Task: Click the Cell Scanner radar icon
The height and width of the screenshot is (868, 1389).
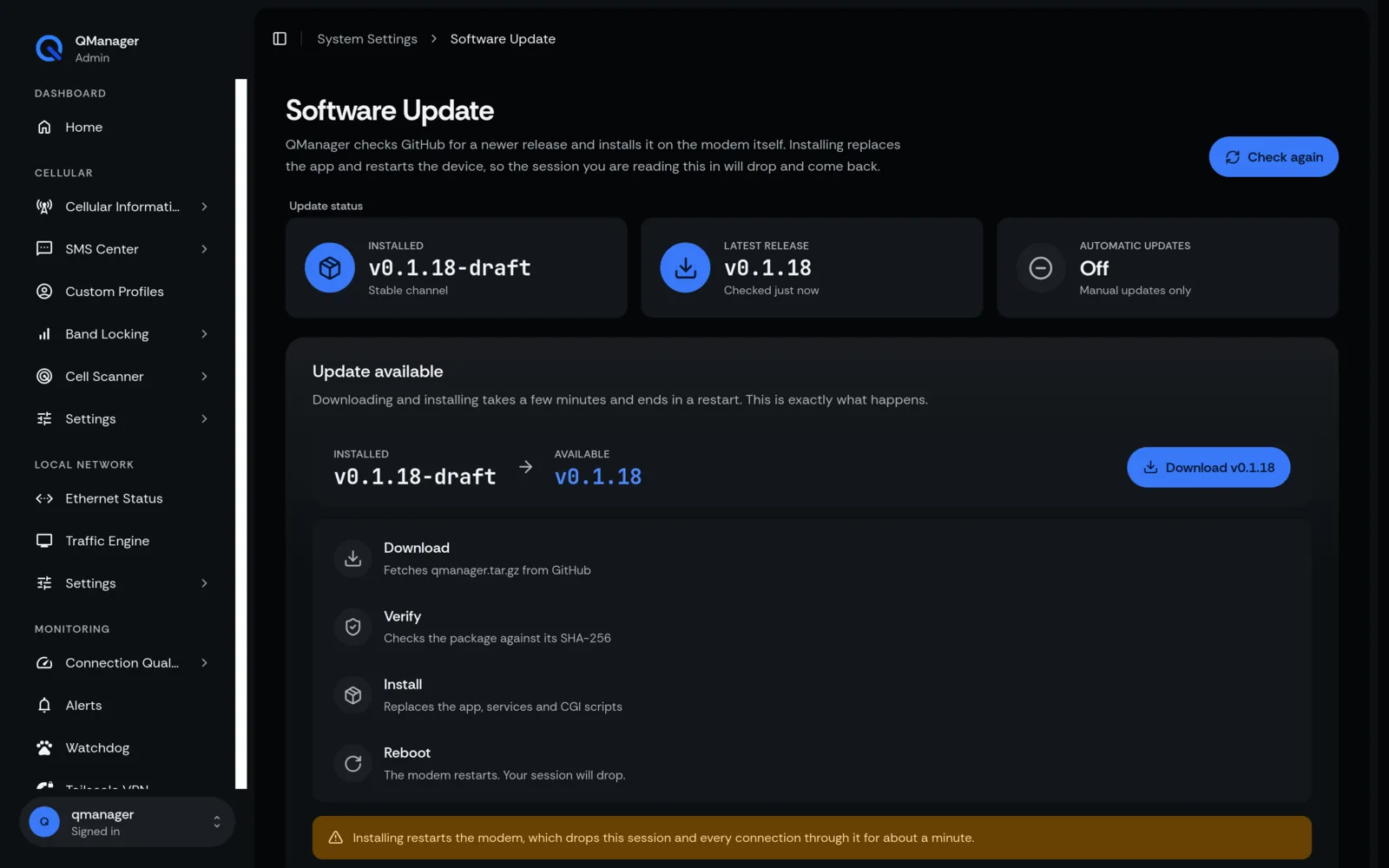Action: pyautogui.click(x=44, y=377)
